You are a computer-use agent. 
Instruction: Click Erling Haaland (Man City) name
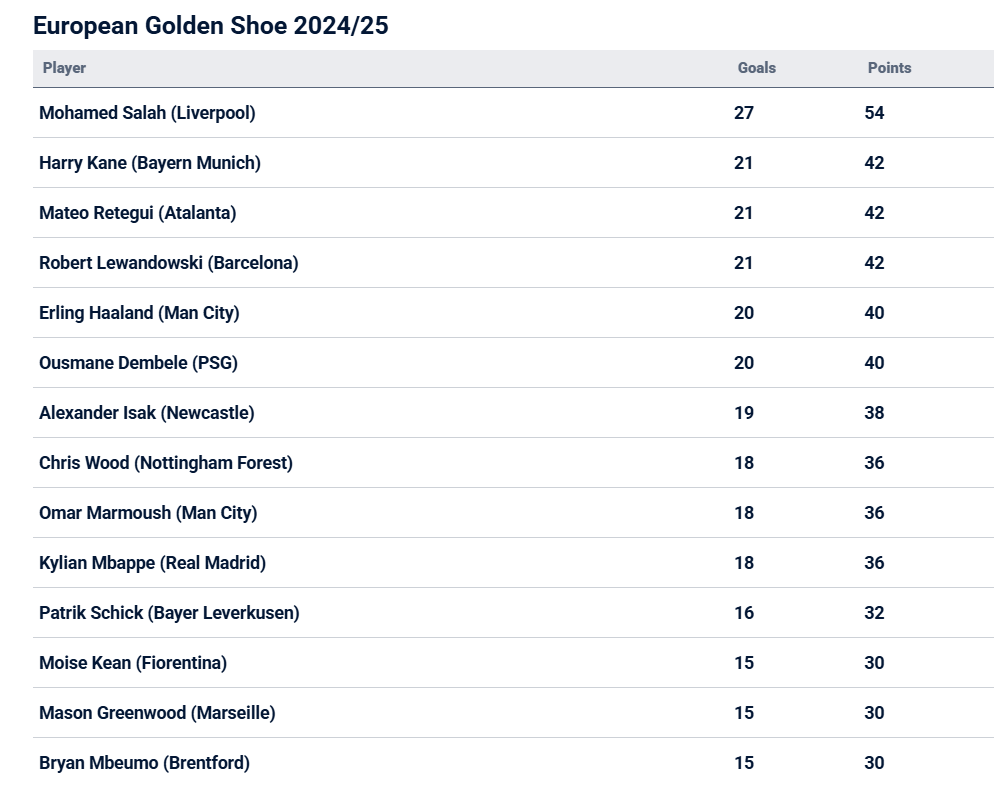(x=139, y=313)
